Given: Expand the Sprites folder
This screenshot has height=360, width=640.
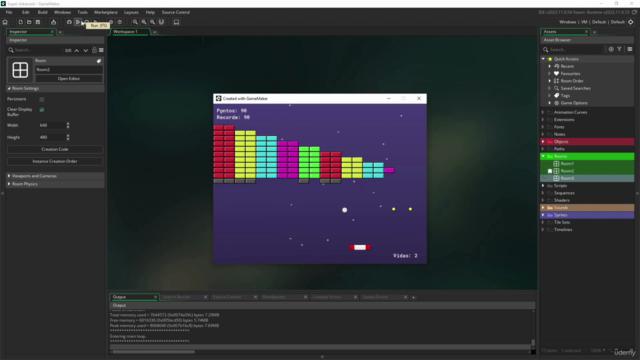Looking at the screenshot, I should (543, 215).
